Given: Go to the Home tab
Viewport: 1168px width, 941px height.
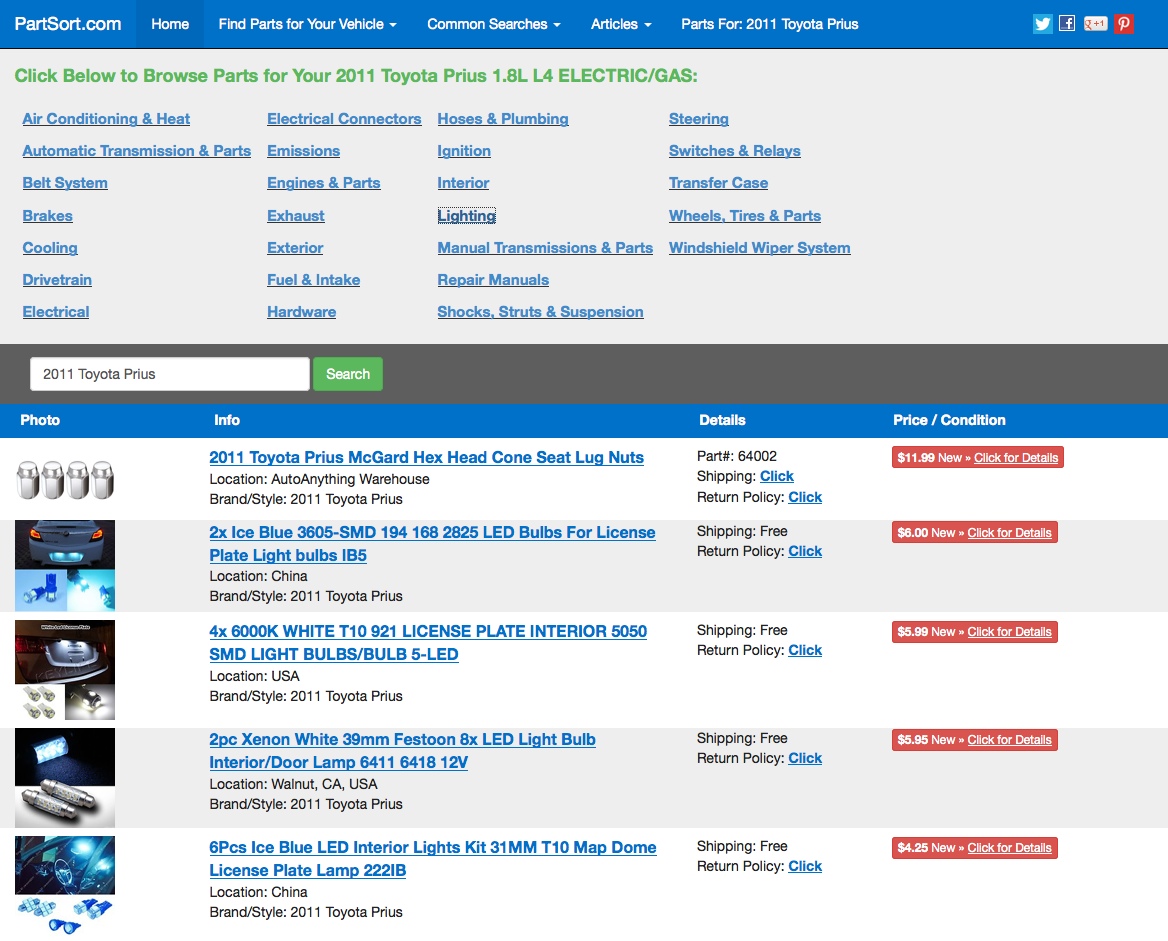Looking at the screenshot, I should coord(170,24).
